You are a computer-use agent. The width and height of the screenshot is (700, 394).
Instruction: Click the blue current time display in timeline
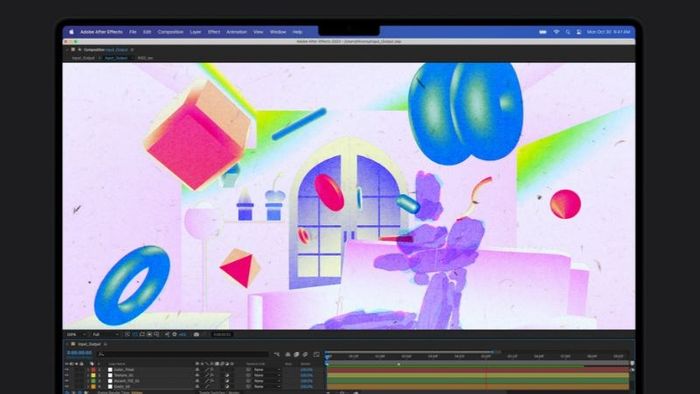pyautogui.click(x=79, y=353)
